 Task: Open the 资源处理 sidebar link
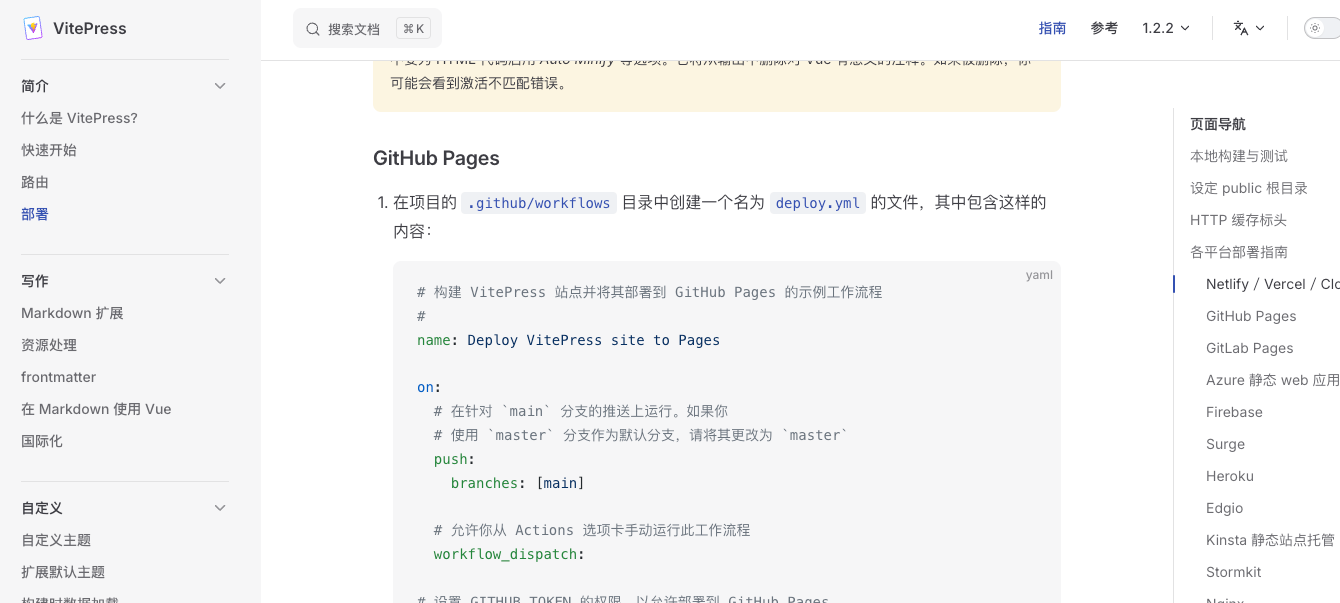(49, 345)
